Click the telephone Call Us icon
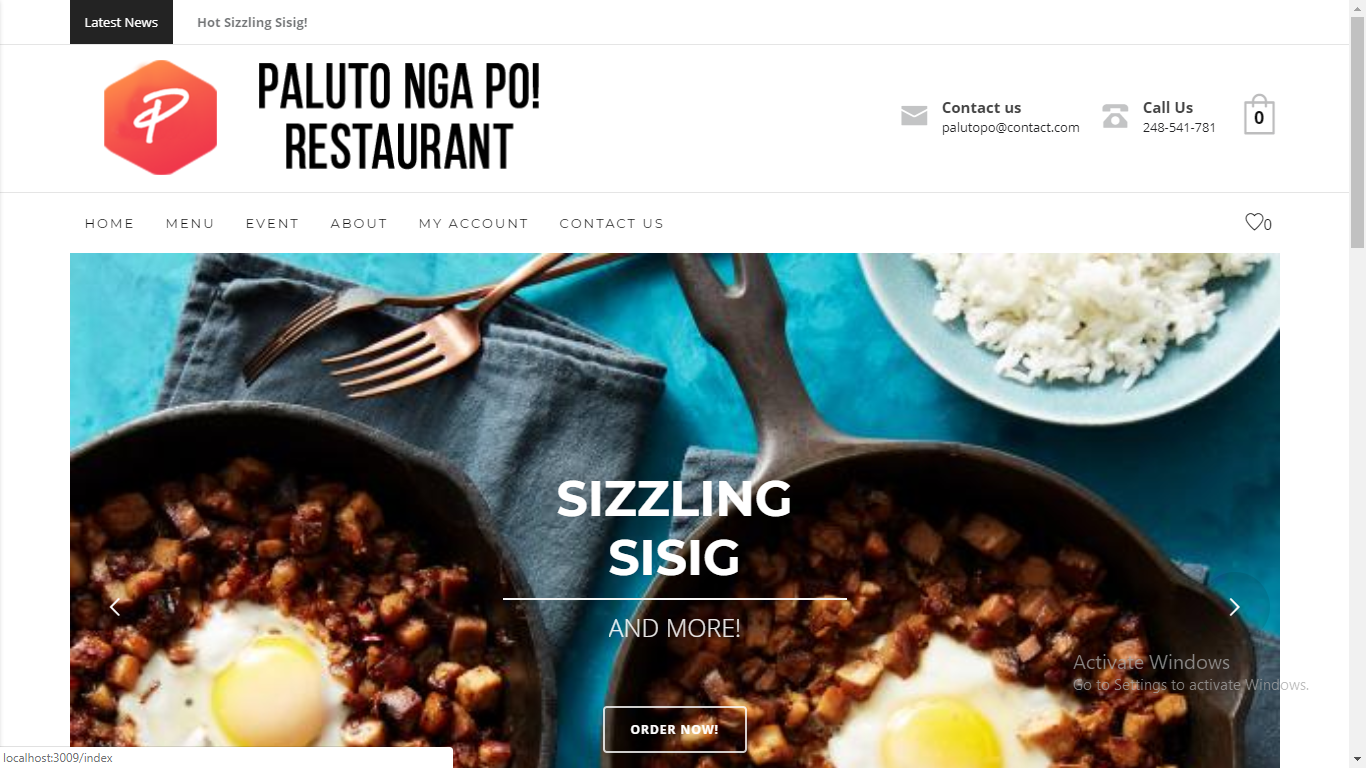 point(1115,116)
